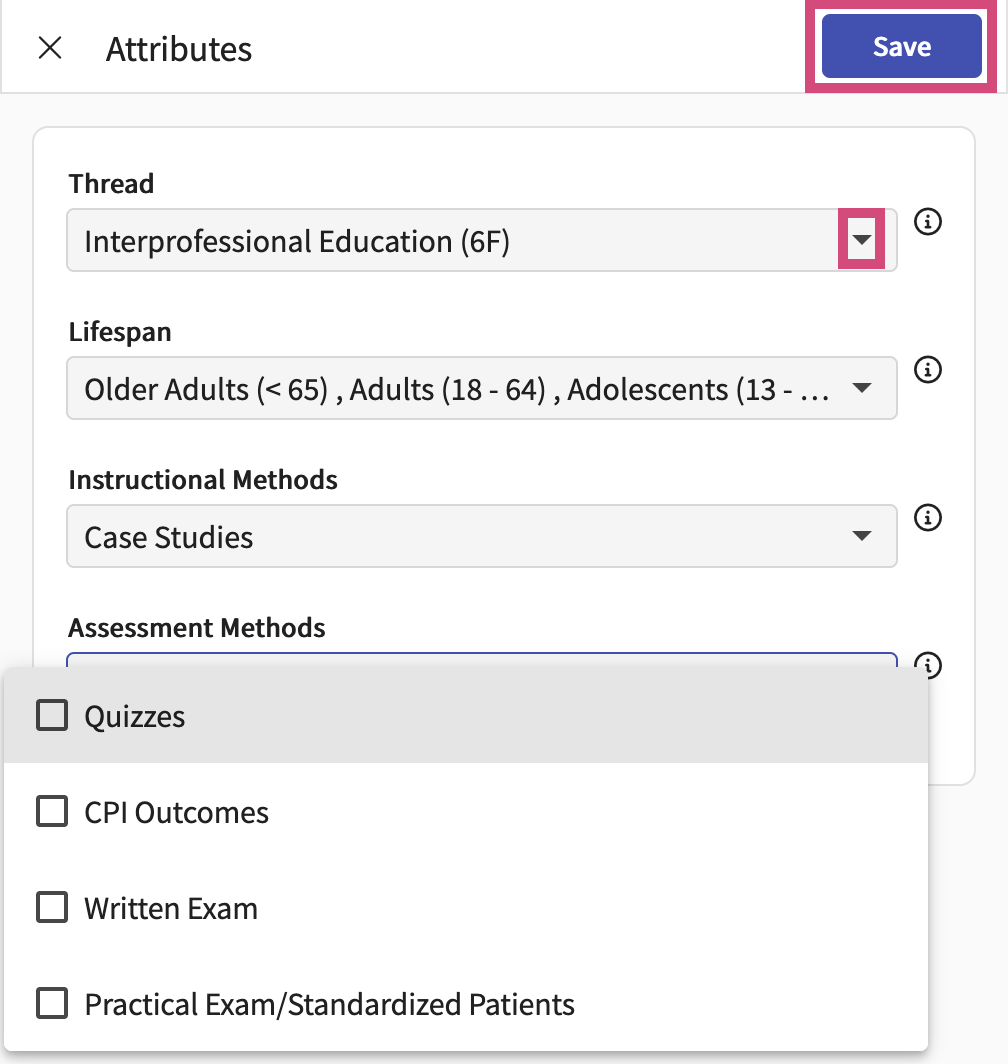Select the CPI Outcomes row in the list
This screenshot has height=1064, width=1008.
pos(400,811)
